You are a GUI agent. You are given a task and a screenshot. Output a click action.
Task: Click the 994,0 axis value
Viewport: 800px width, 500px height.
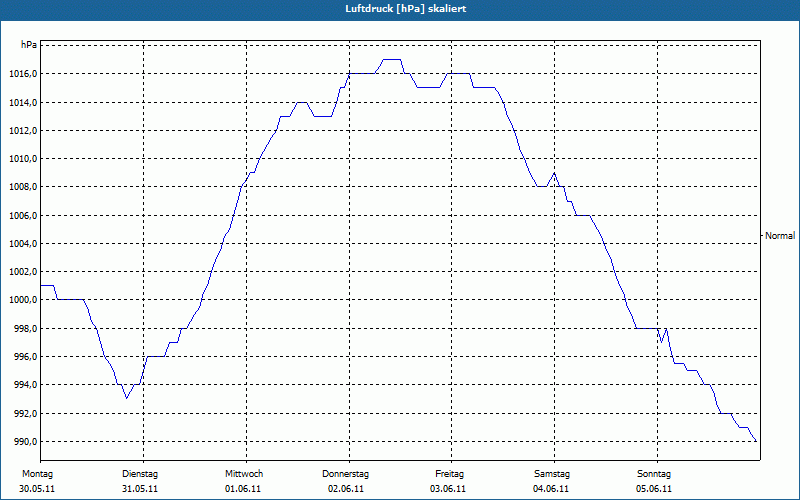[25, 384]
